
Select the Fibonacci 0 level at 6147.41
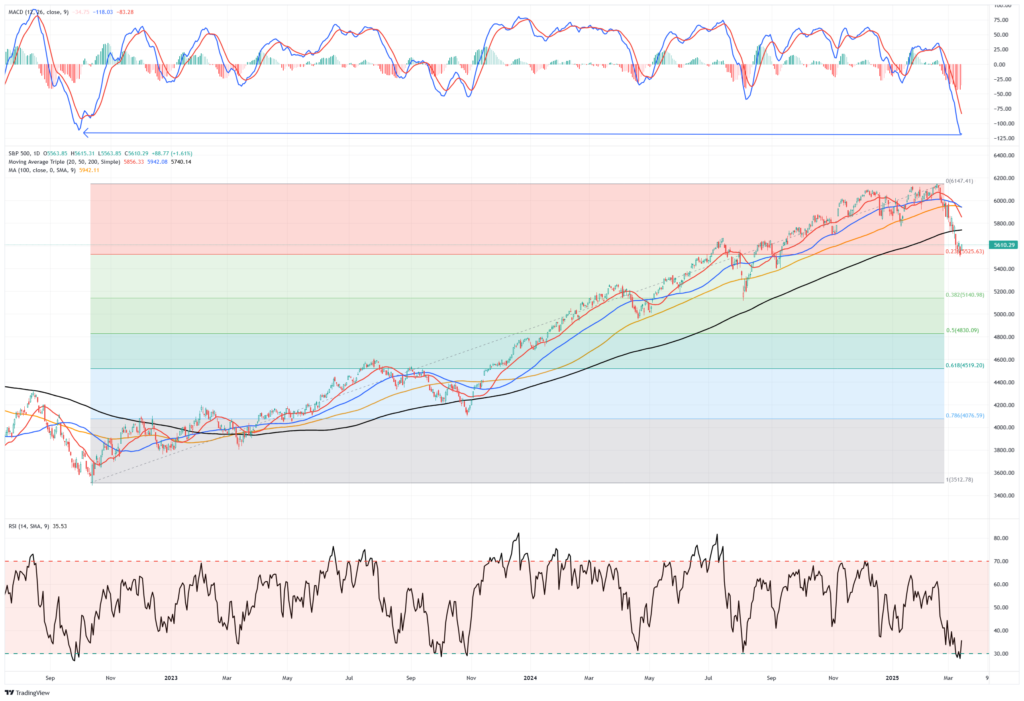(x=964, y=181)
